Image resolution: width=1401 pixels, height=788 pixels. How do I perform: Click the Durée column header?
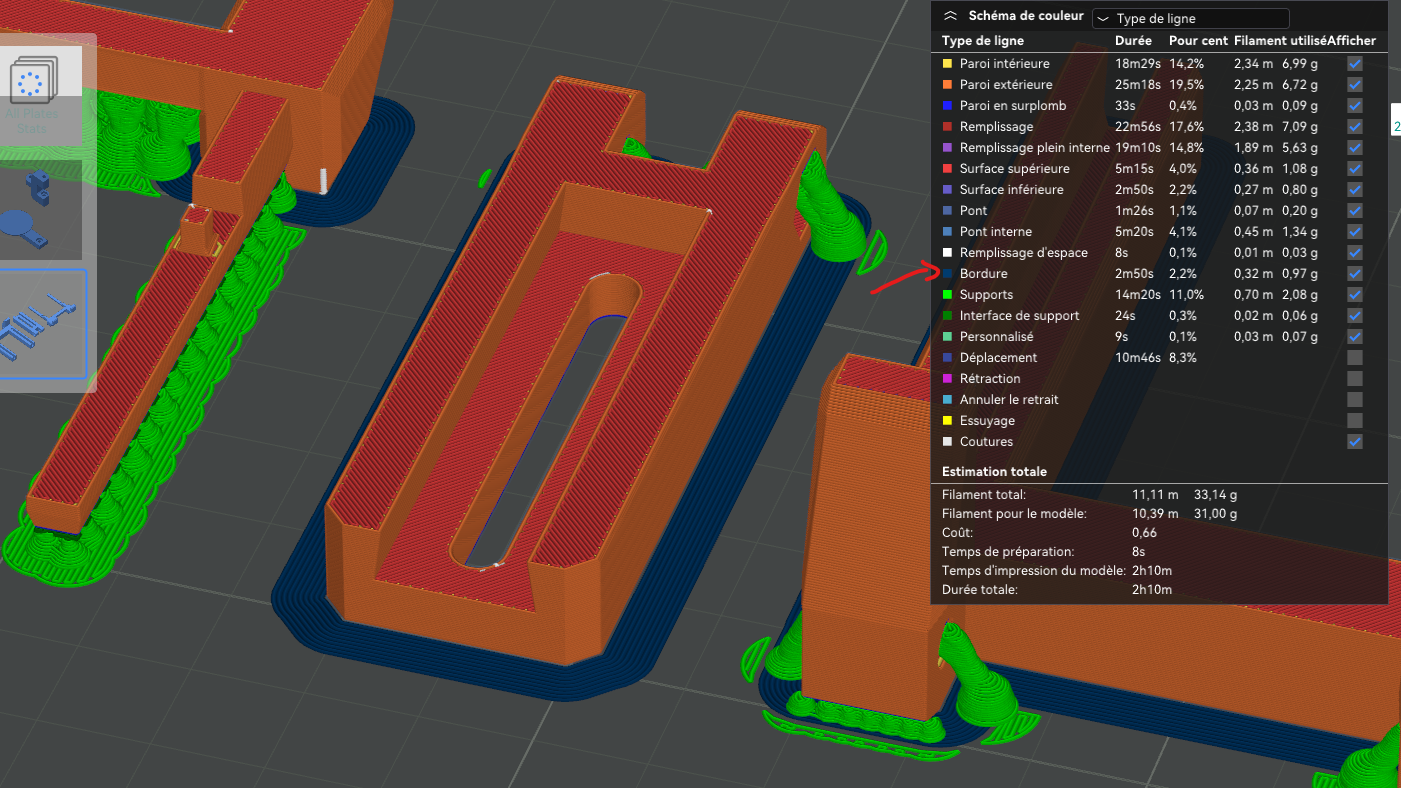[1133, 41]
